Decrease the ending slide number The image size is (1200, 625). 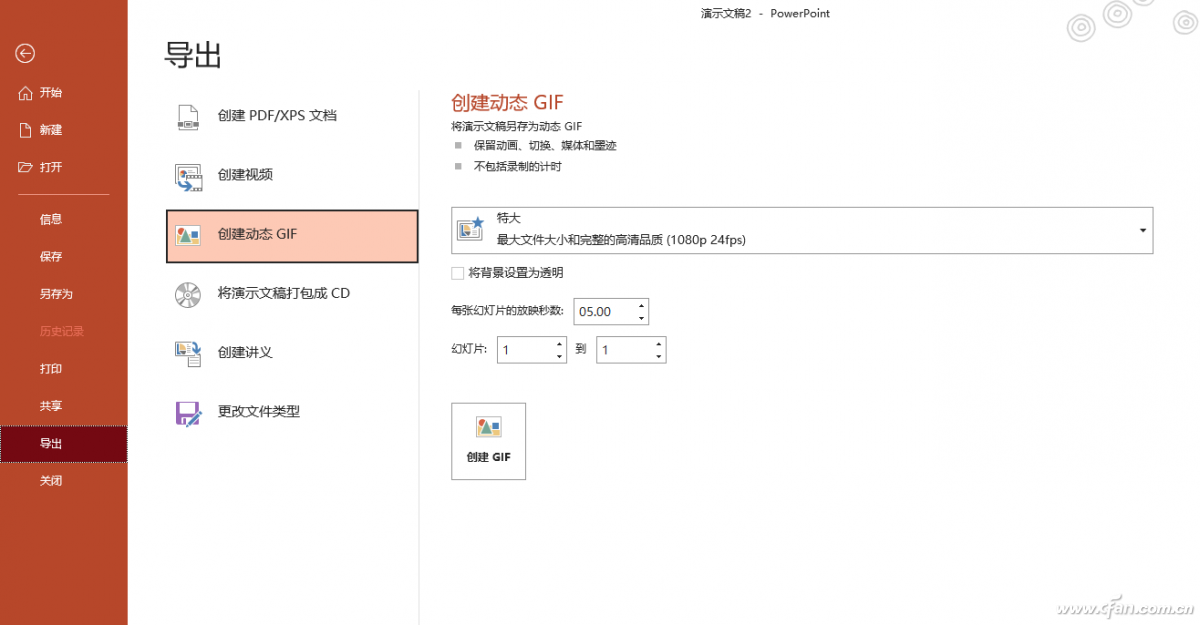tap(658, 356)
